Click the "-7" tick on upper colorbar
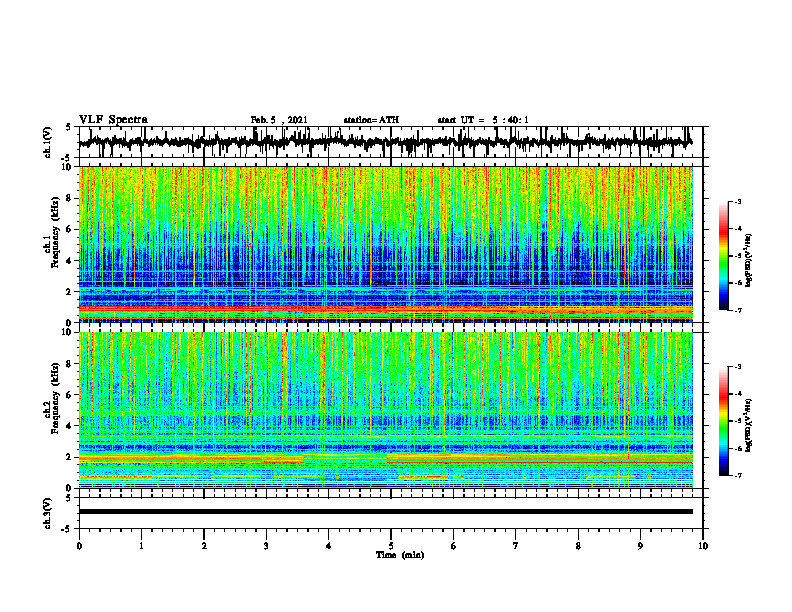Viewport: 792px width, 612px height. 738,310
